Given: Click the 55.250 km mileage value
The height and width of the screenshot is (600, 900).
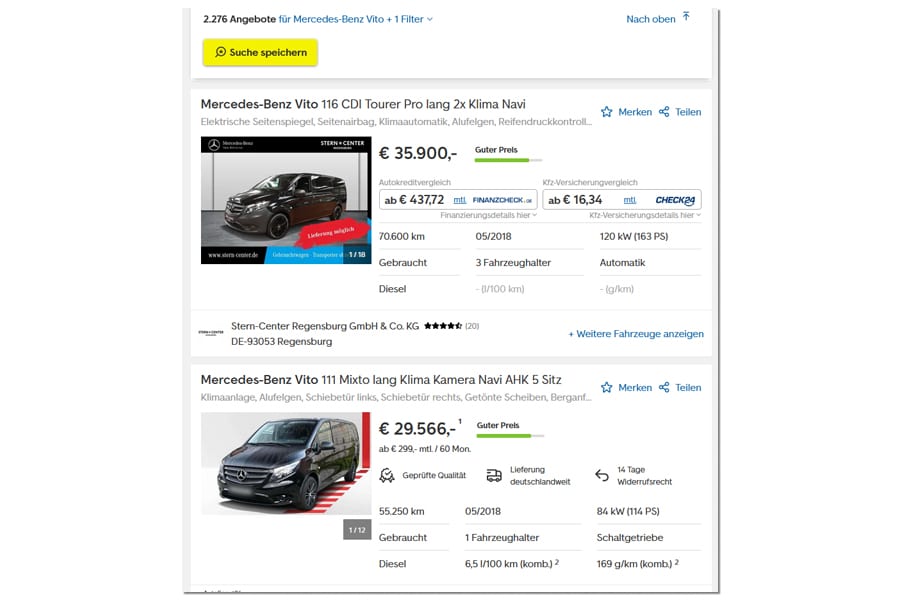Looking at the screenshot, I should [402, 511].
